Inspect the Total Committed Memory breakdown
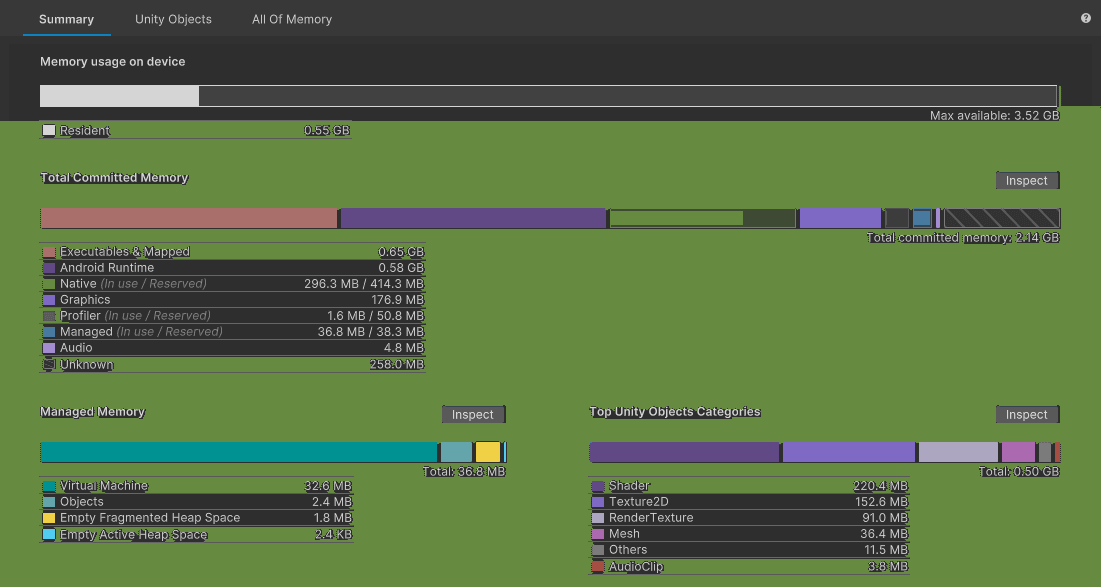The width and height of the screenshot is (1101, 587). click(x=1027, y=180)
